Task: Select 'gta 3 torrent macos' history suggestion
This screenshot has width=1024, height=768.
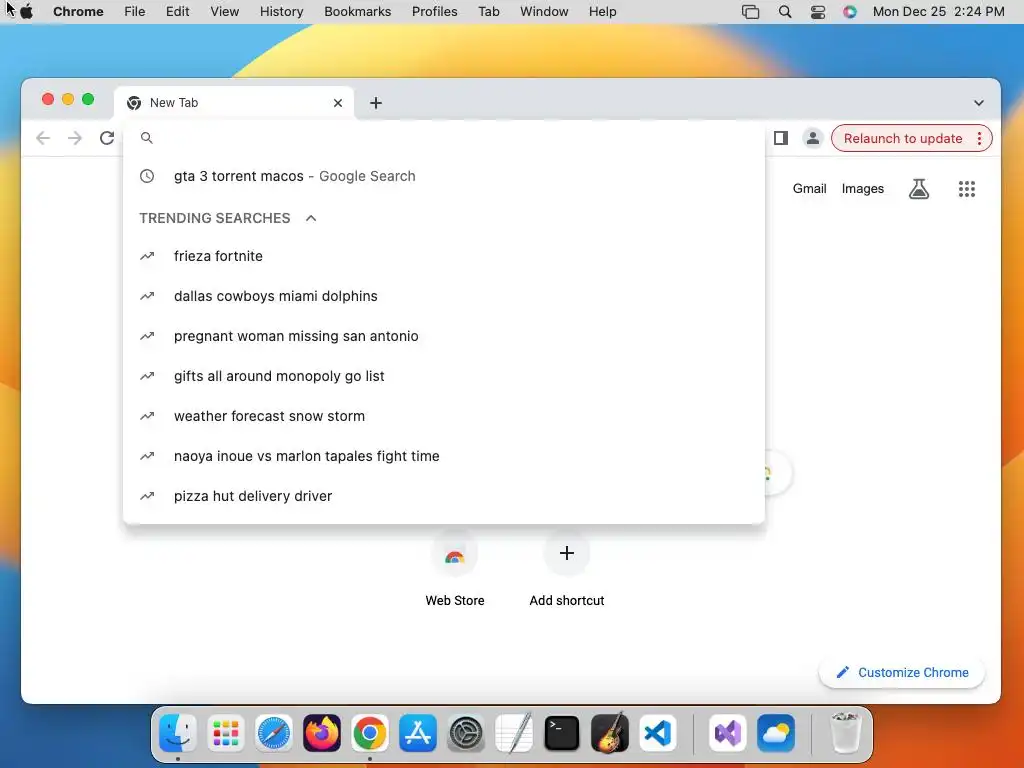Action: coord(444,176)
